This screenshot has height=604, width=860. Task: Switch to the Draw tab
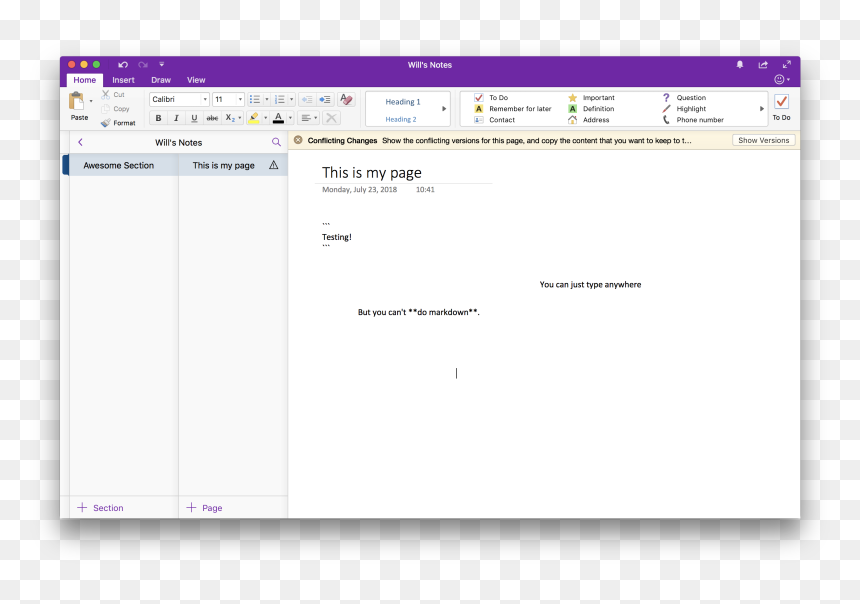point(161,80)
